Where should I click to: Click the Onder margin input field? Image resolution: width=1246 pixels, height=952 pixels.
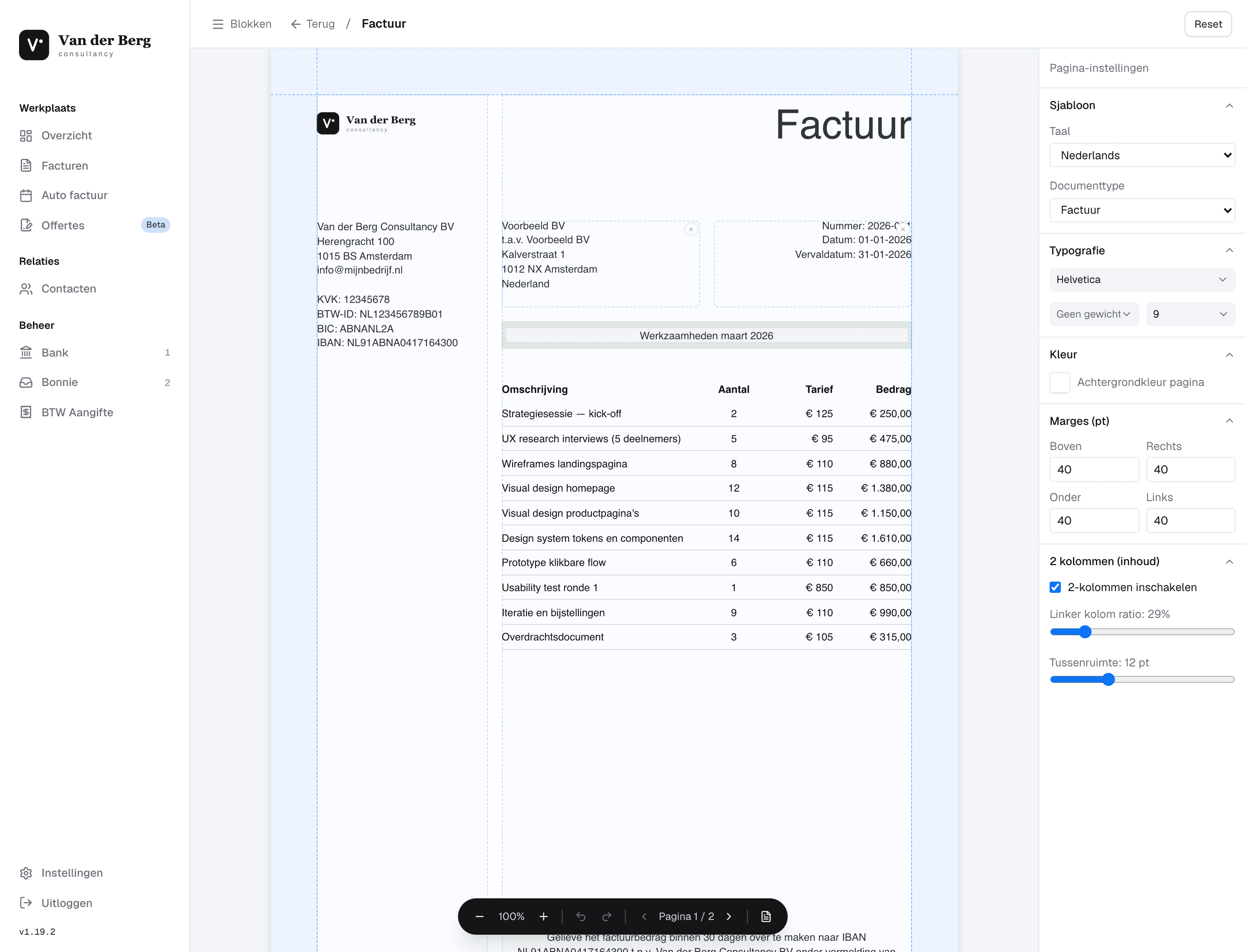point(1094,521)
